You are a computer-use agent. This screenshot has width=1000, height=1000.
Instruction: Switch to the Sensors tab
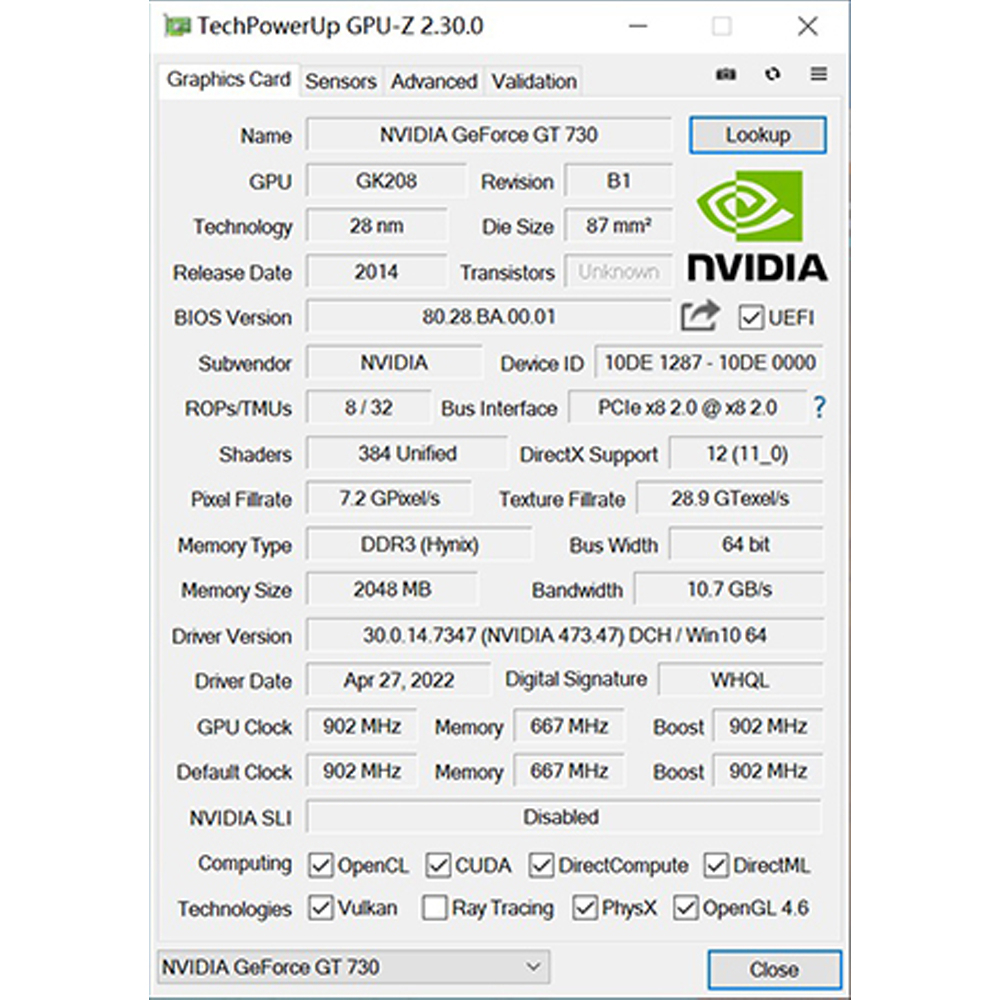tap(341, 81)
